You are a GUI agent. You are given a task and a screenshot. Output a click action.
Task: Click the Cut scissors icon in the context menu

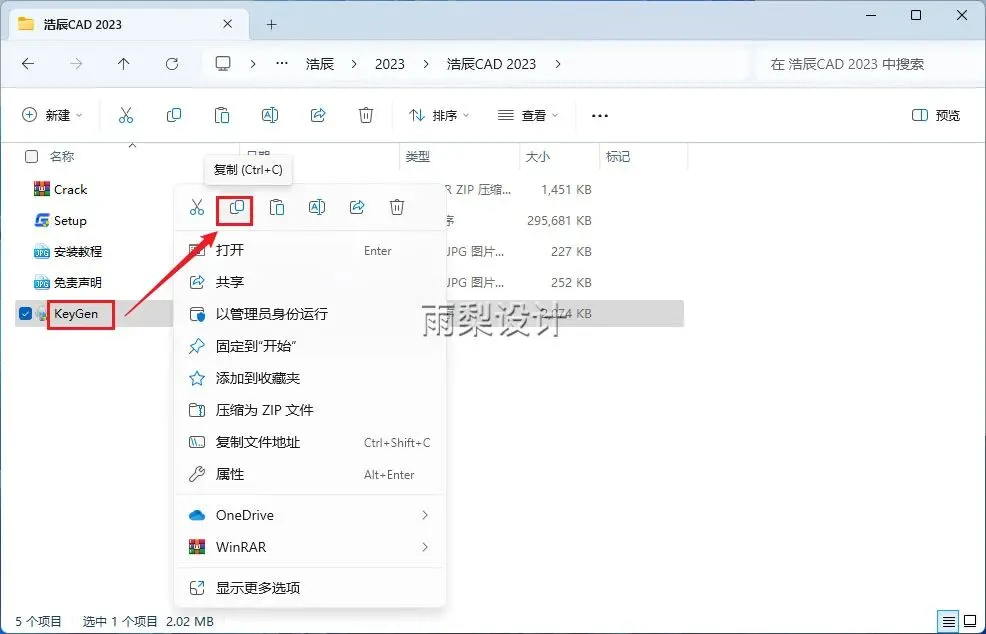(x=197, y=207)
